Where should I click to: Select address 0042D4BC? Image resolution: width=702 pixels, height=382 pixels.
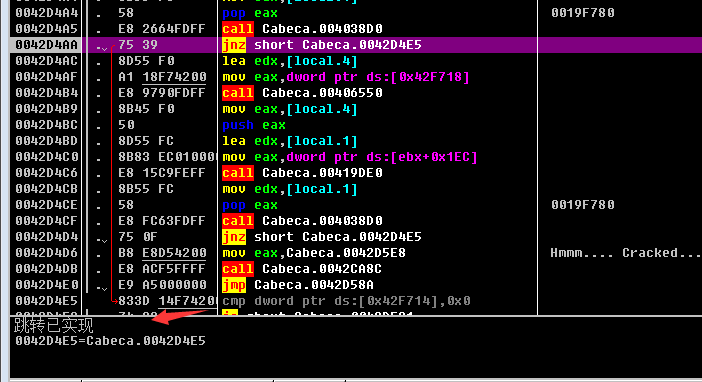47,125
